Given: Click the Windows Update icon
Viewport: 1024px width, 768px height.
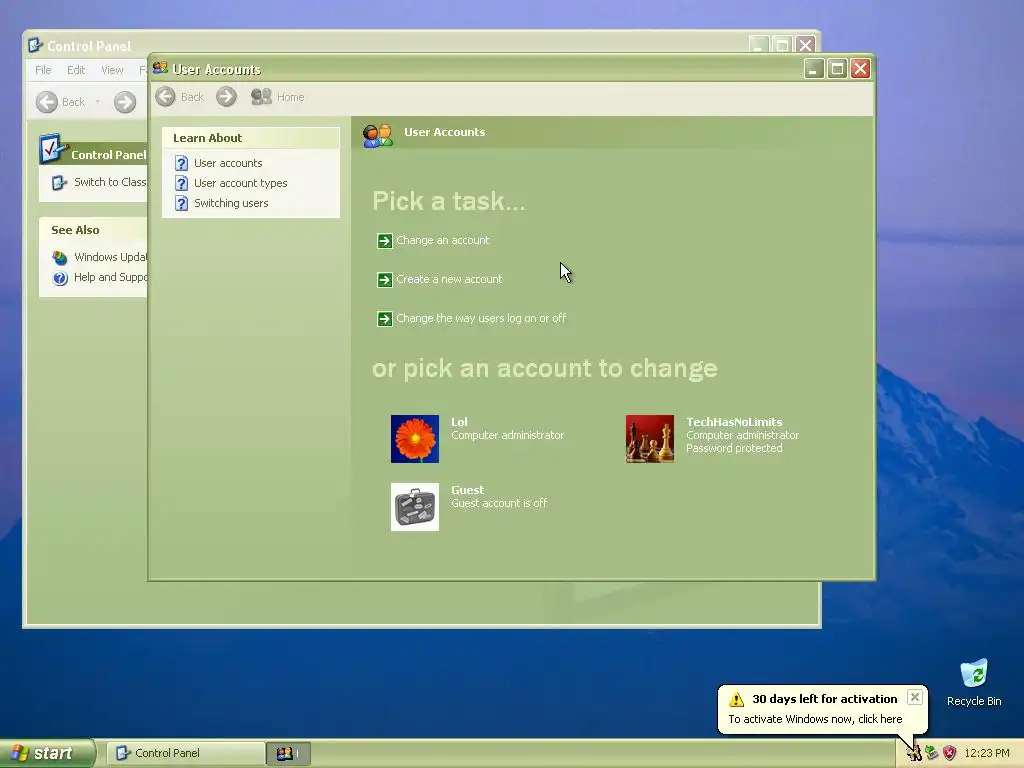Looking at the screenshot, I should pyautogui.click(x=60, y=258).
